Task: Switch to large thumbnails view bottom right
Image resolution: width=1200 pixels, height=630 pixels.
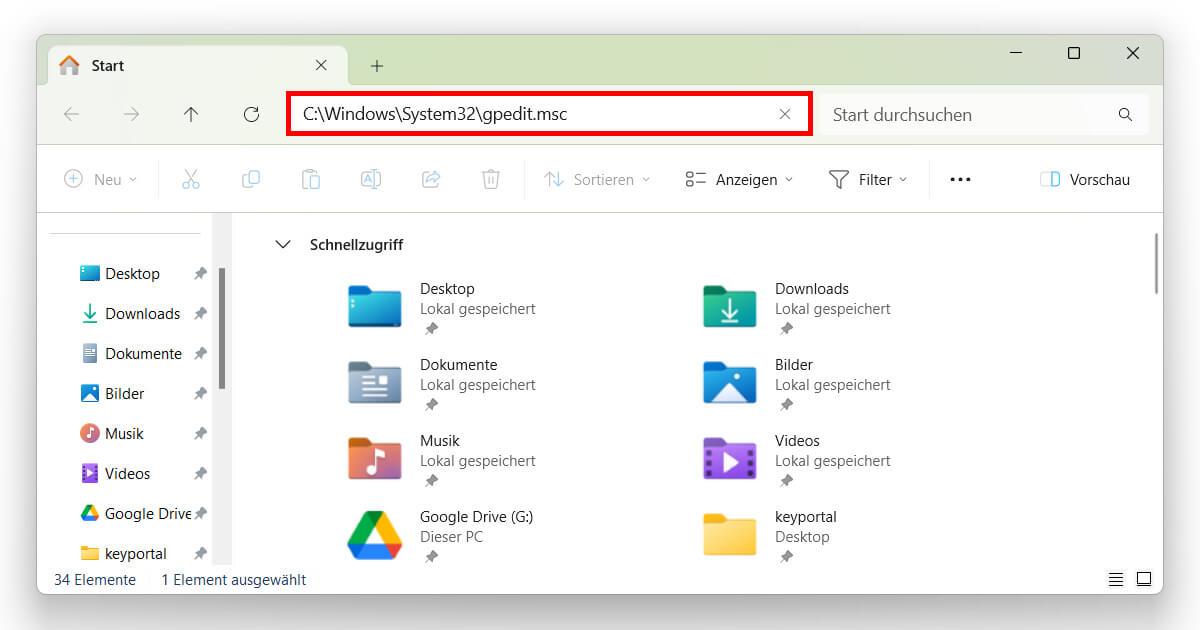Action: coord(1144,579)
